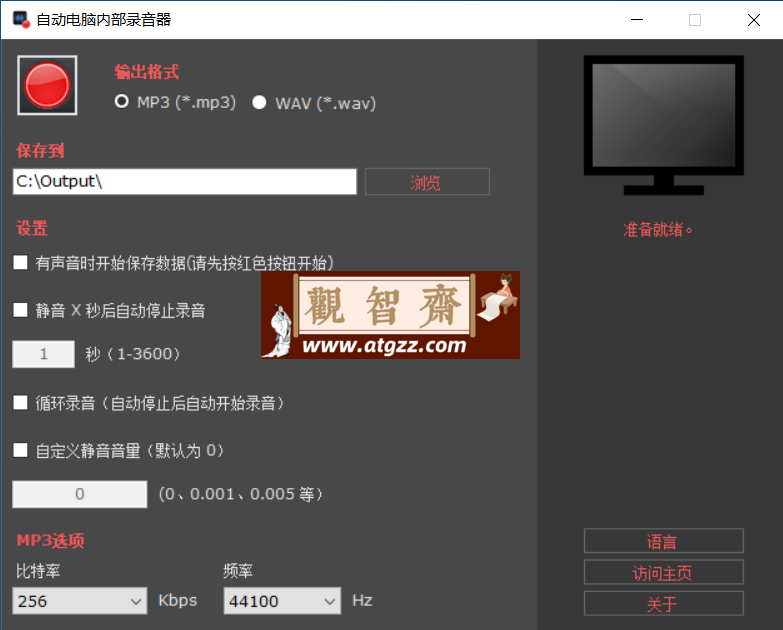This screenshot has width=783, height=630.
Task: Toggle 自定义静音音量 checkbox
Action: tap(20, 450)
